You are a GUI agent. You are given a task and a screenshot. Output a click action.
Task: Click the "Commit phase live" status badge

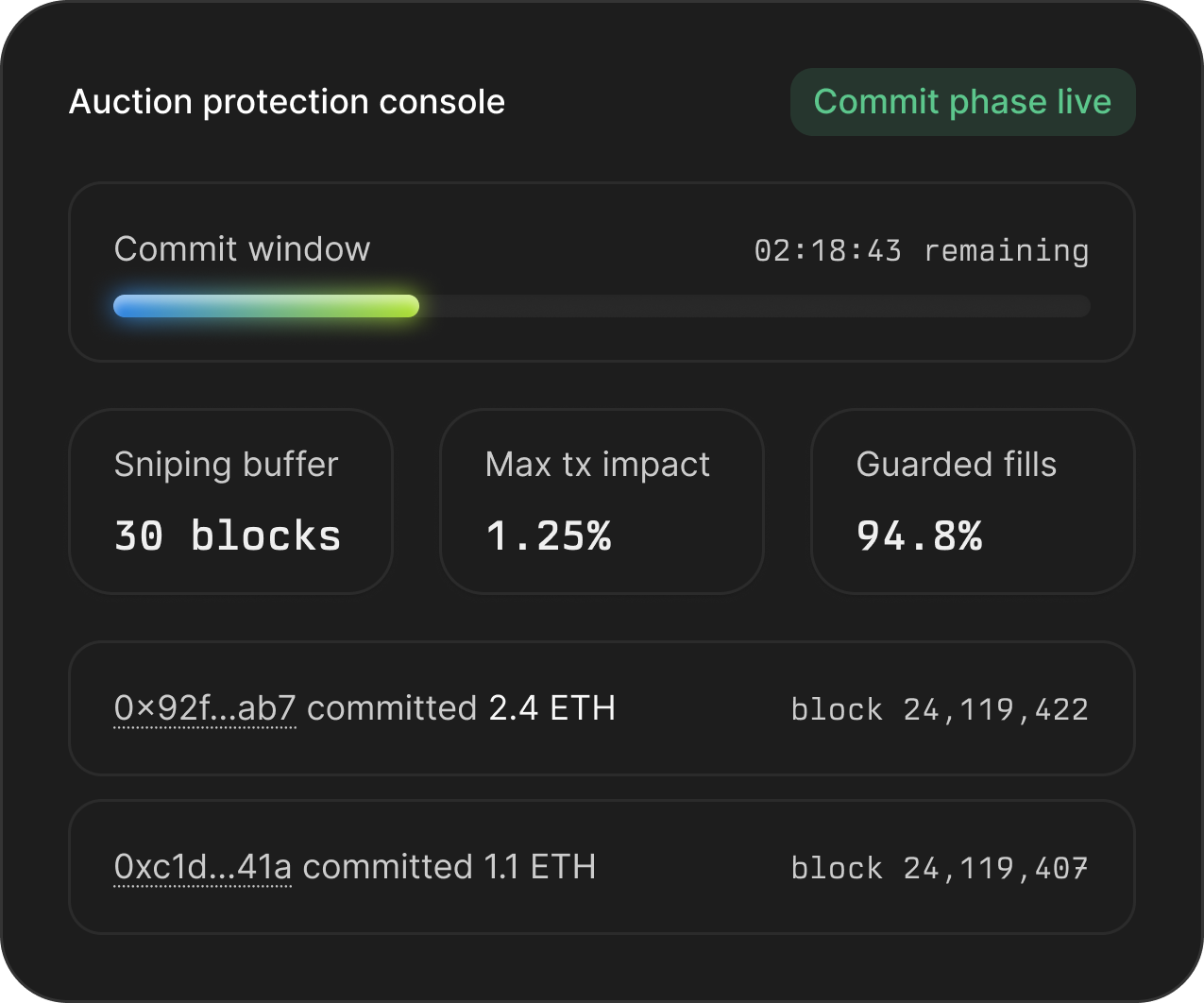click(x=962, y=102)
